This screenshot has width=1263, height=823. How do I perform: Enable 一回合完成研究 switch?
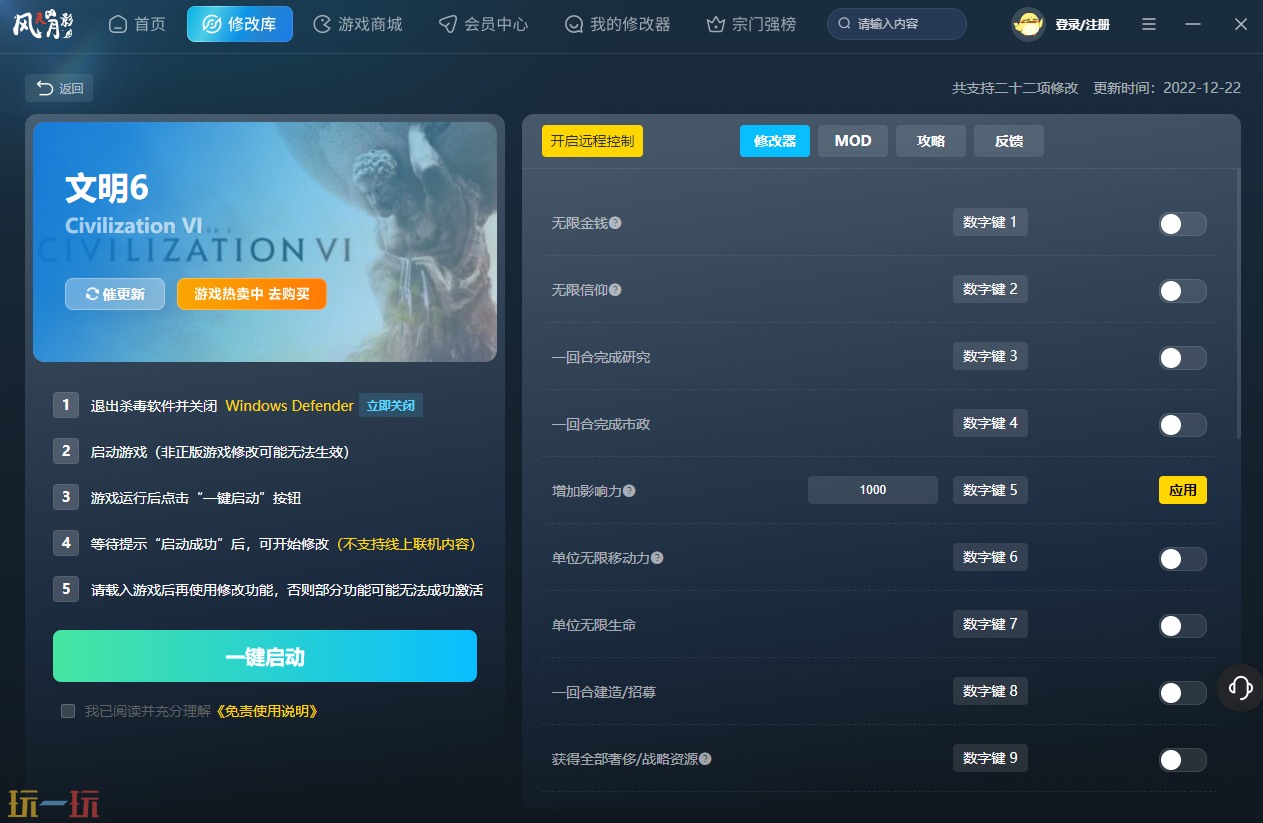(x=1182, y=358)
